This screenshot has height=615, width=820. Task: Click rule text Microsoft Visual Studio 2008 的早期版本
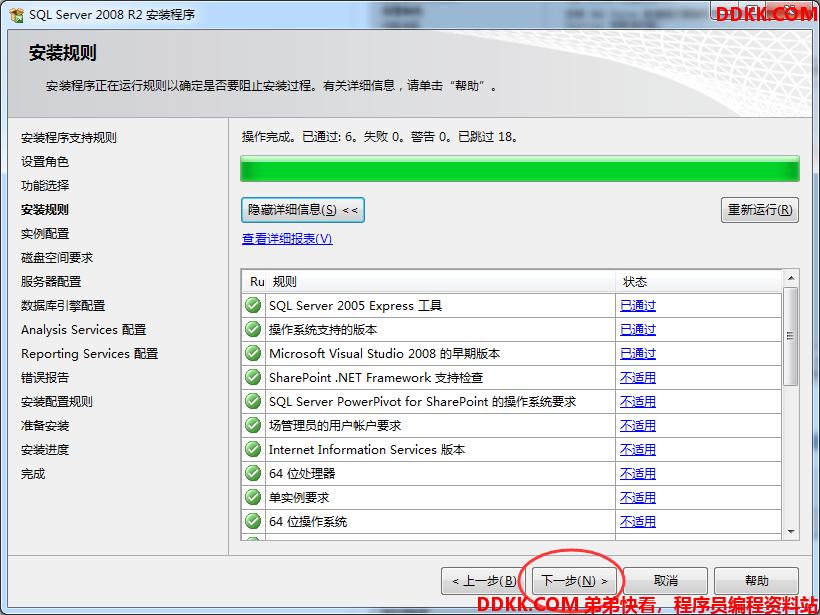click(384, 354)
